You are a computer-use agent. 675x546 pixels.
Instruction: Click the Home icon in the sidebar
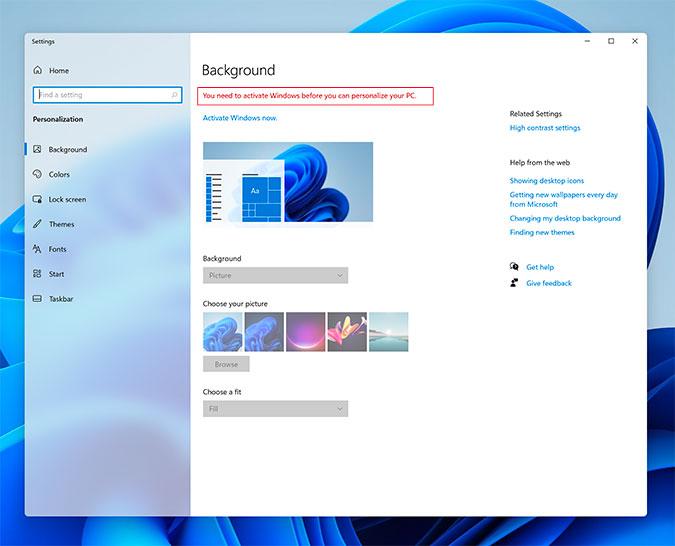(x=38, y=71)
